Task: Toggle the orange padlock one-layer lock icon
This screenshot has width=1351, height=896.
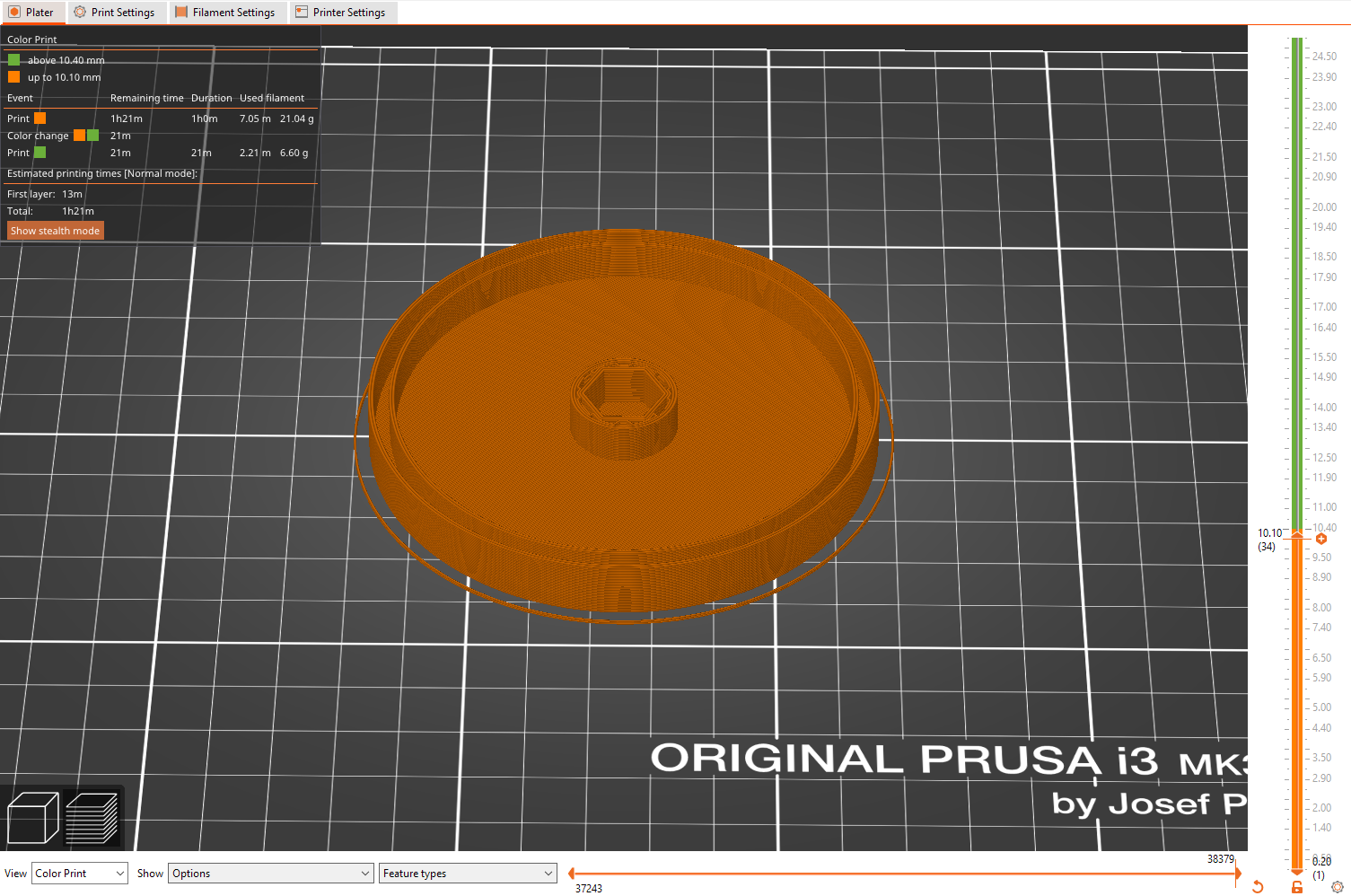Action: coord(1297,887)
